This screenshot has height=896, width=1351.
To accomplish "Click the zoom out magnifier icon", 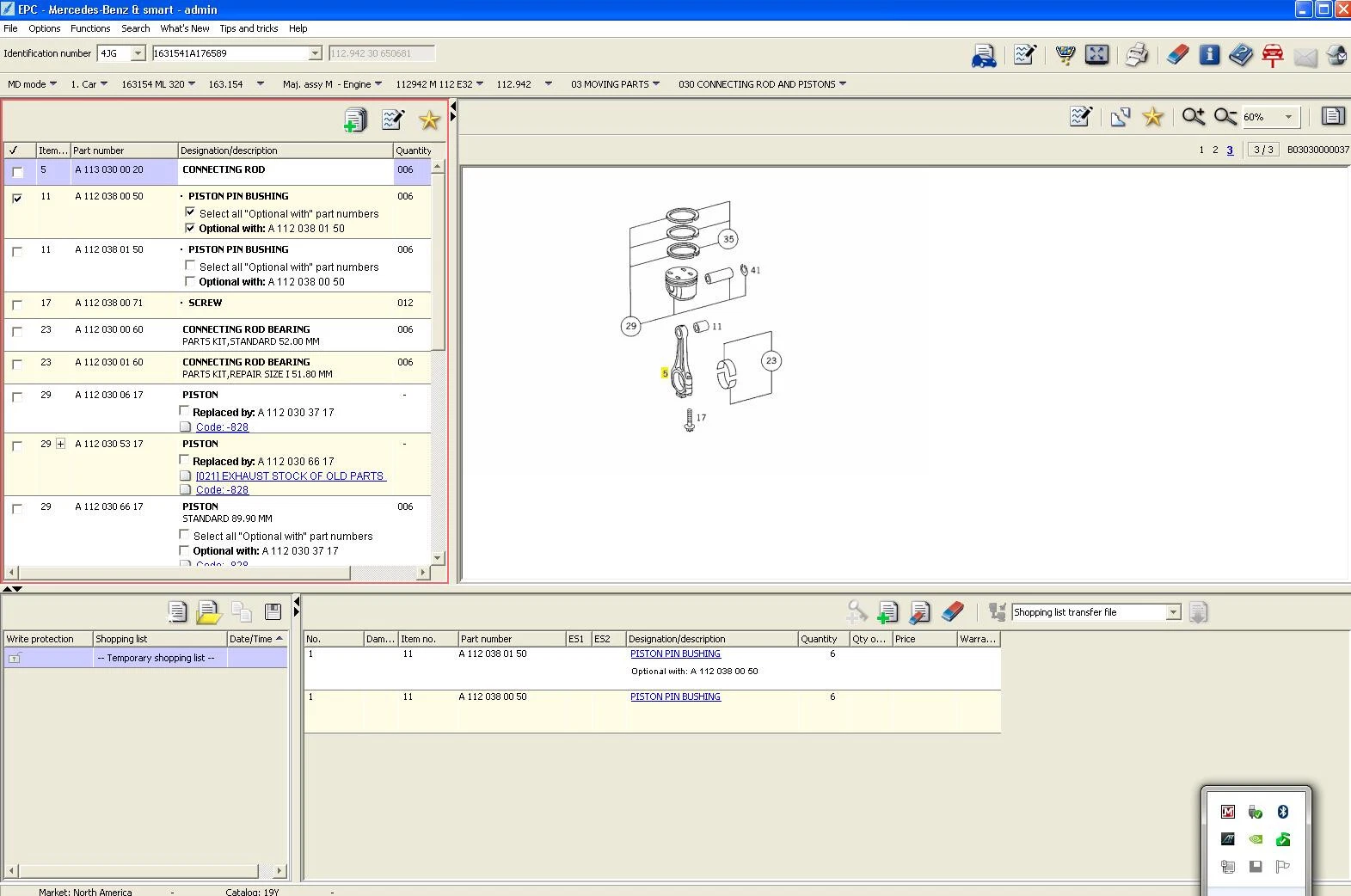I will pyautogui.click(x=1225, y=117).
